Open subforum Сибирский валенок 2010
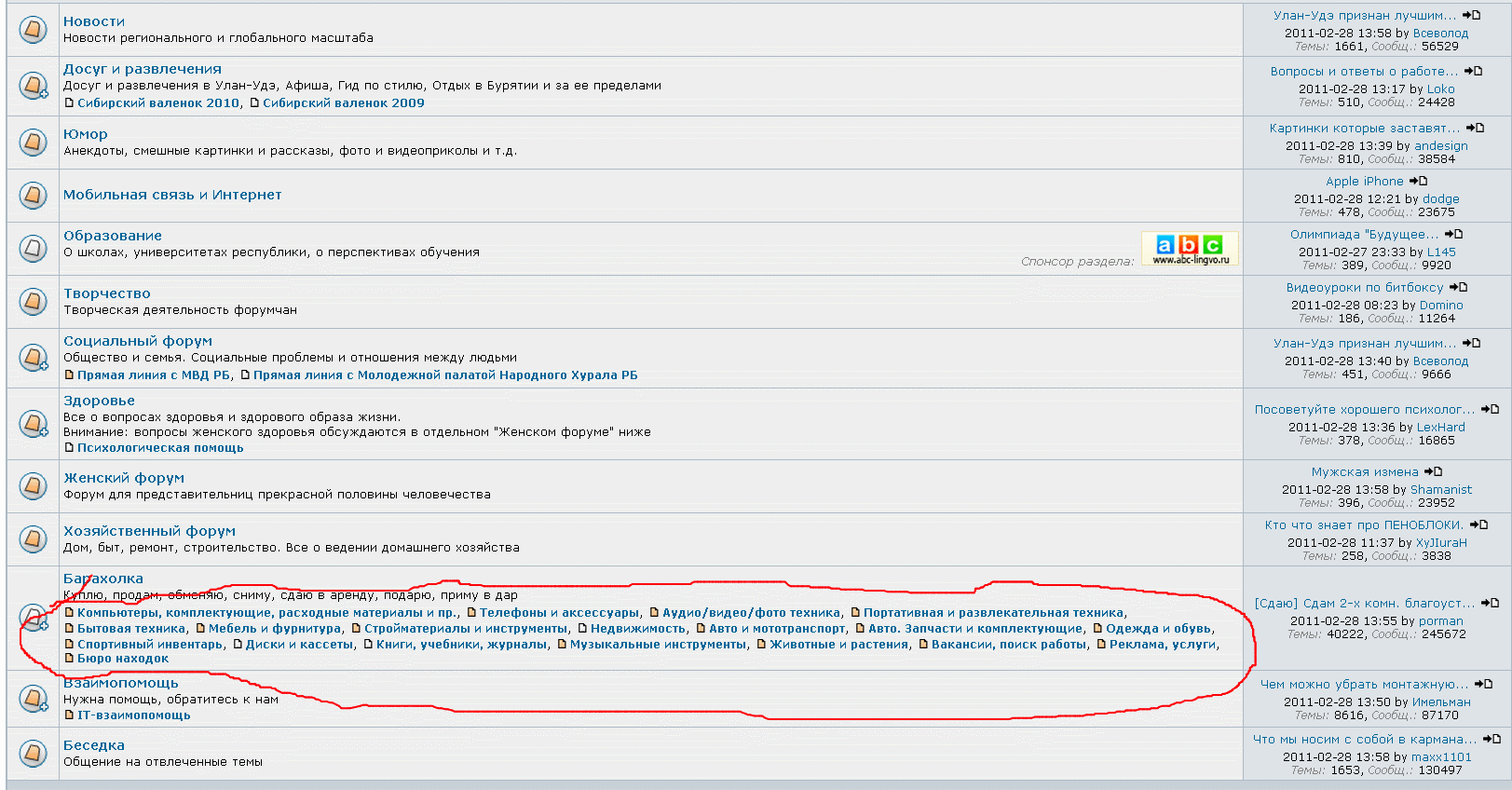1512x790 pixels. pyautogui.click(x=158, y=103)
